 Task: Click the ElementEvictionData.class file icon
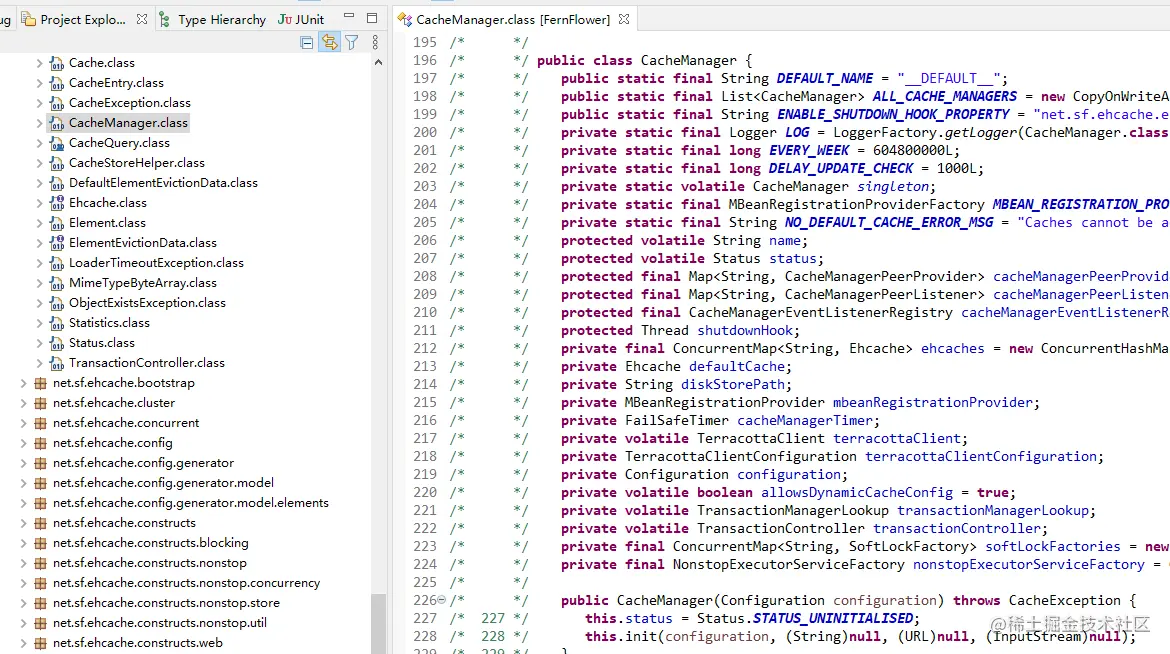click(57, 243)
